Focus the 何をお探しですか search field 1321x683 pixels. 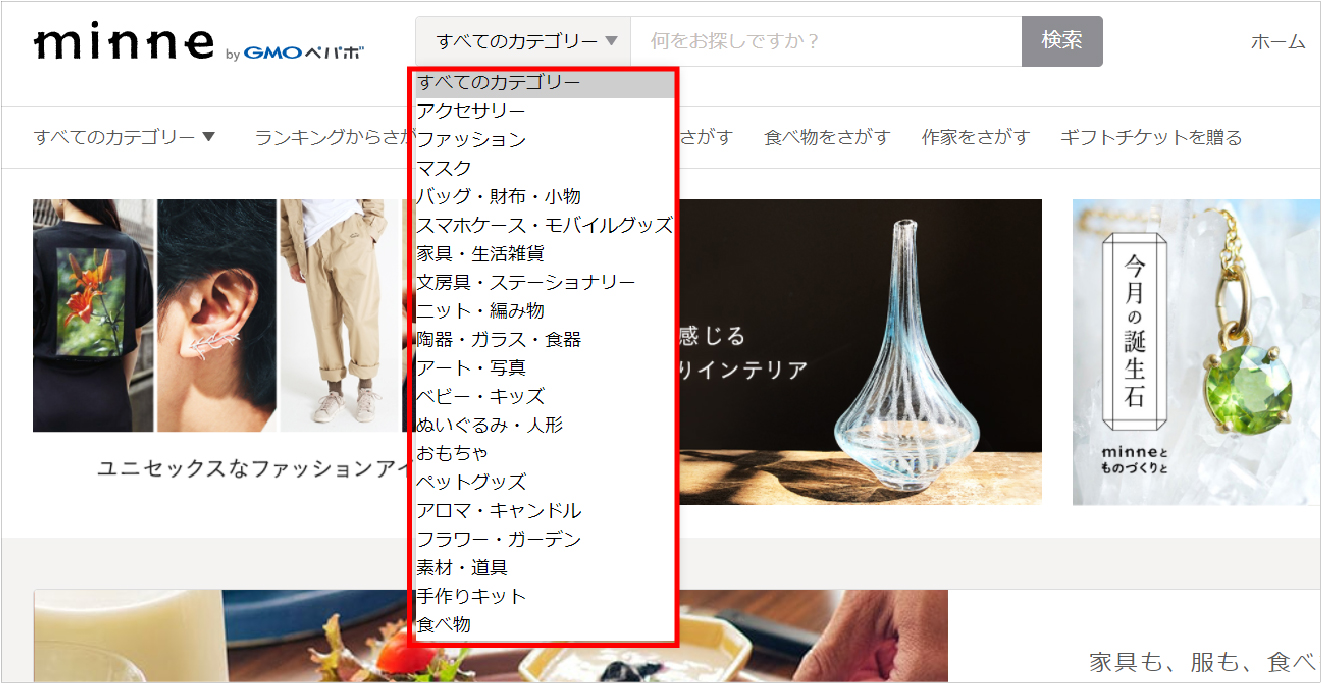826,41
